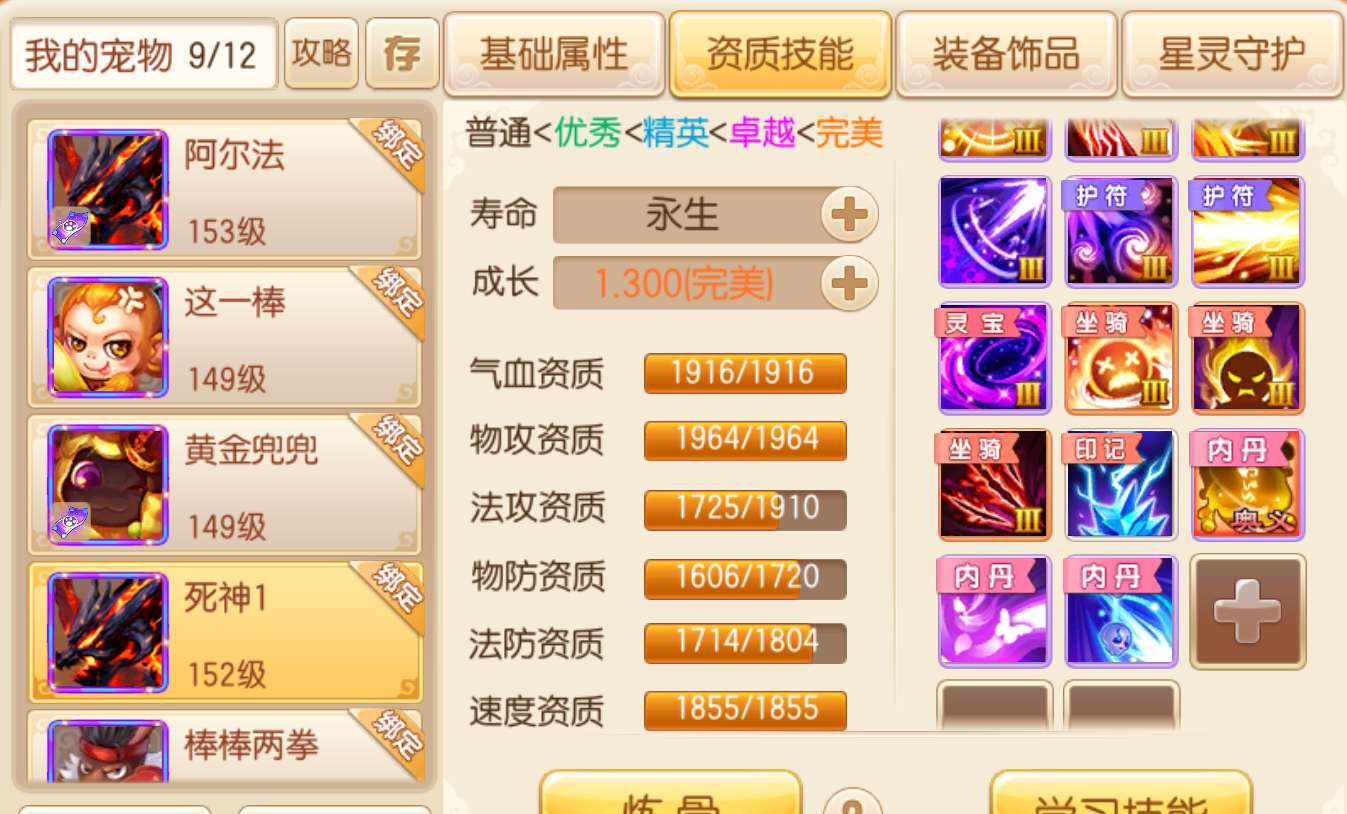Click the 法攻资质 1725/1910 progress bar
The image size is (1347, 814).
745,509
